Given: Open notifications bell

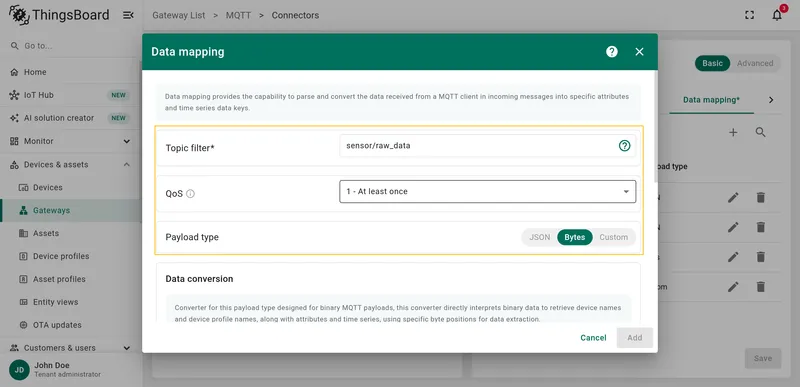Looking at the screenshot, I should [x=777, y=15].
